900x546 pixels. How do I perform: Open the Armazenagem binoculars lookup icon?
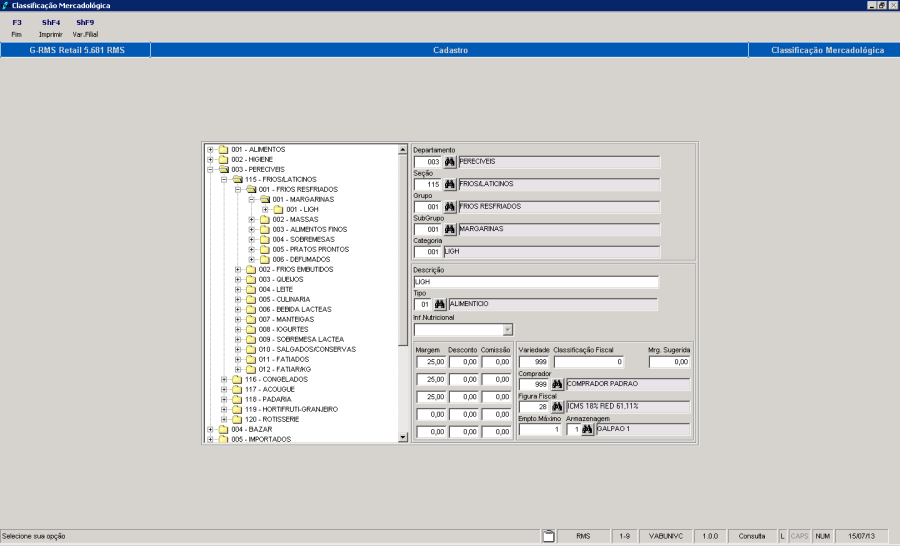(587, 429)
